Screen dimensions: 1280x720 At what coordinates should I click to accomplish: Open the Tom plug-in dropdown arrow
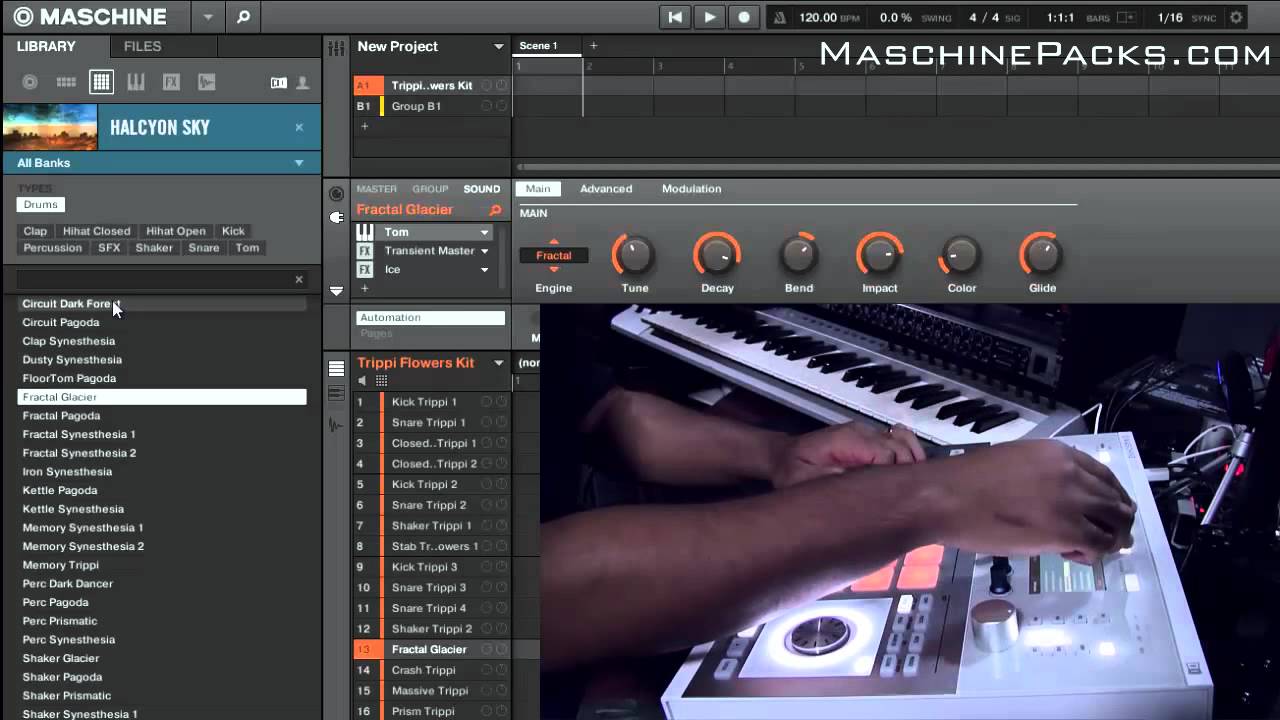tap(484, 232)
